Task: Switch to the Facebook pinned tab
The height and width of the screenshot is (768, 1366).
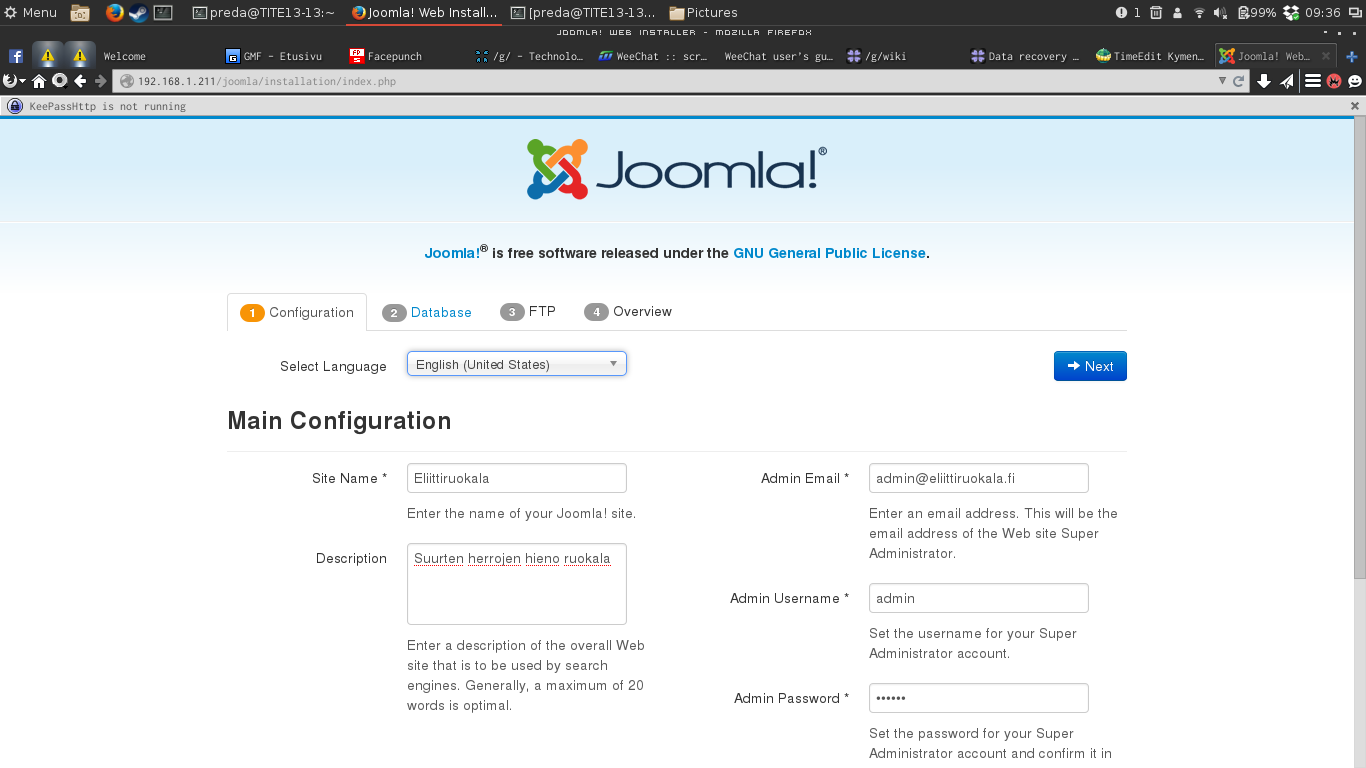Action: (16, 56)
